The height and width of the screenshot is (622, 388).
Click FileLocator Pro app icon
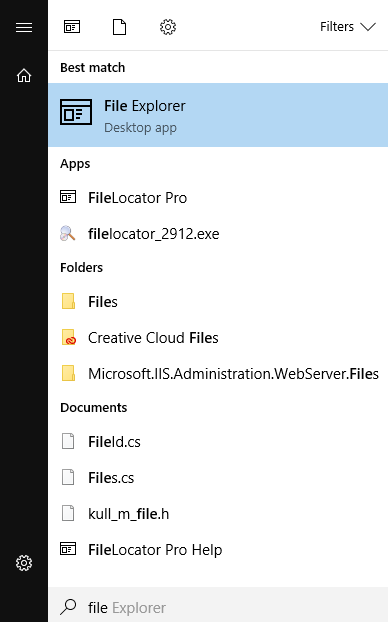pyautogui.click(x=68, y=197)
